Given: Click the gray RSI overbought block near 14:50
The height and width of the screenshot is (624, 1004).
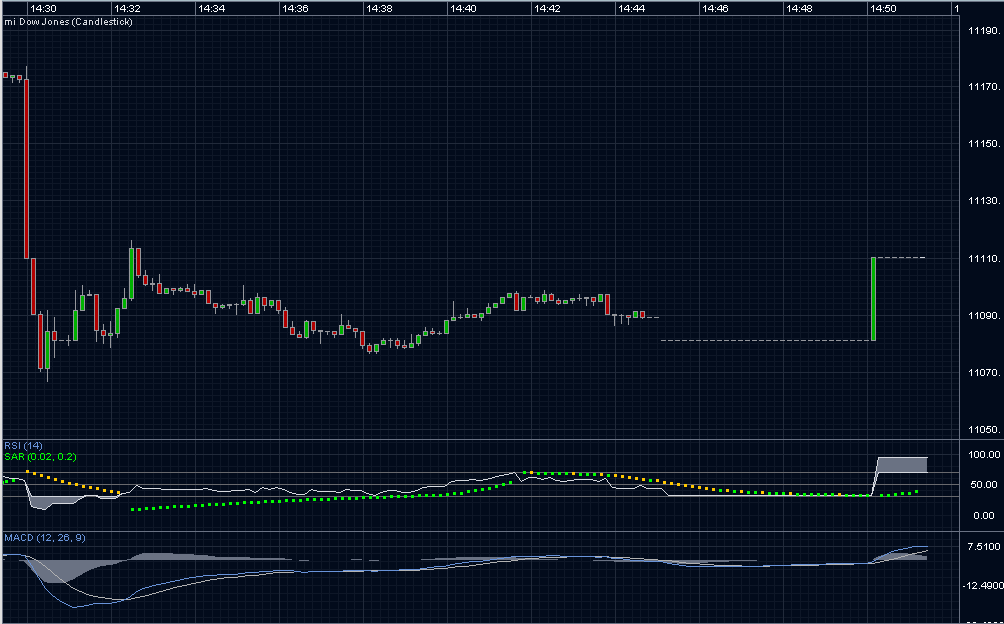Looking at the screenshot, I should click(902, 465).
